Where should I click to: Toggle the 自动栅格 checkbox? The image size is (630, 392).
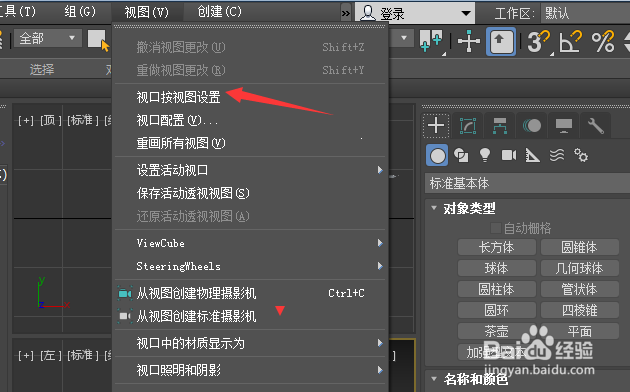pos(495,228)
